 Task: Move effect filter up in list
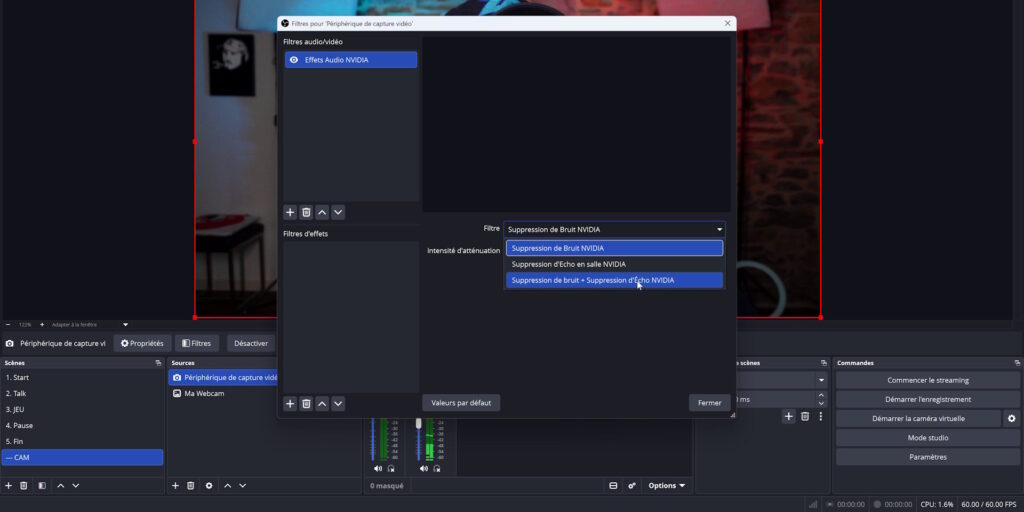point(322,404)
